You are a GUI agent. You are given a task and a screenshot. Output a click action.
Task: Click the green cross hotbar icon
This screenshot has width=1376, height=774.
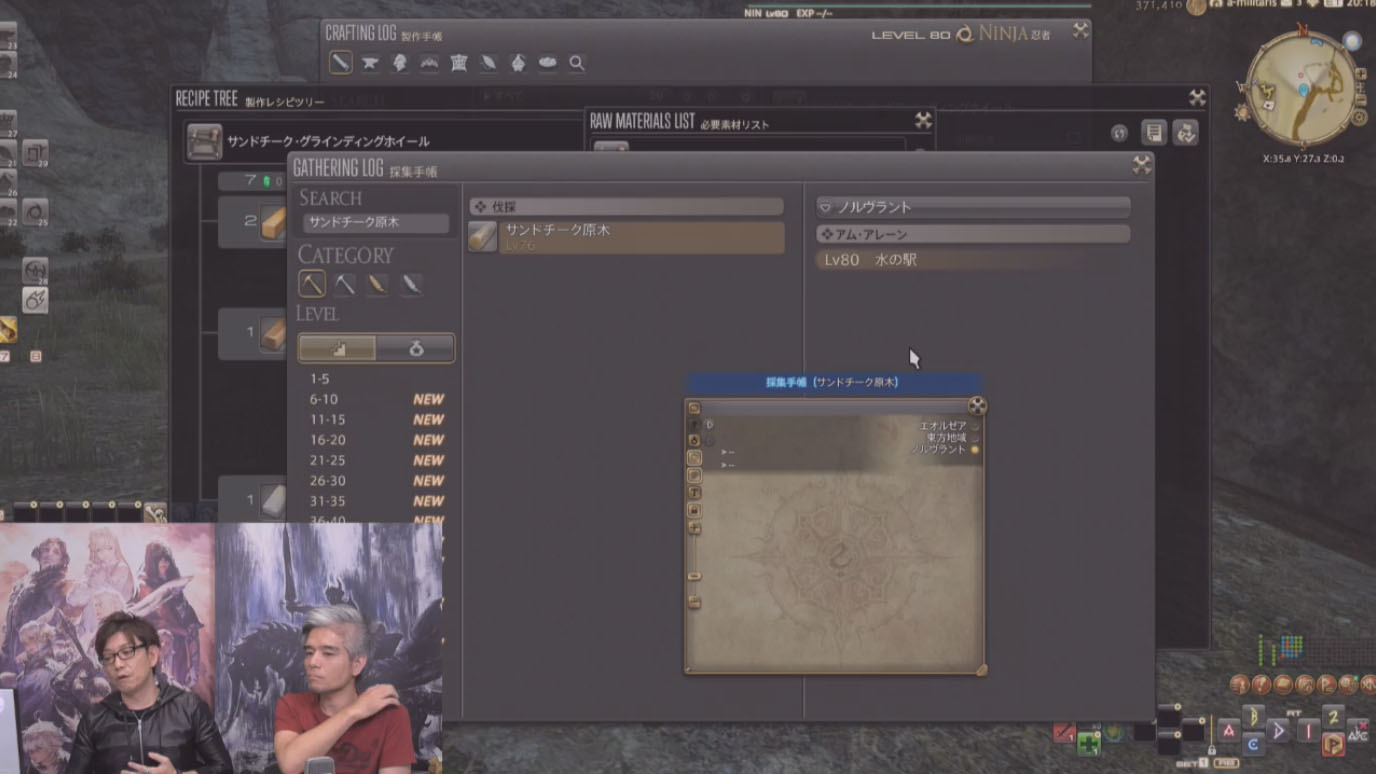pos(1089,743)
